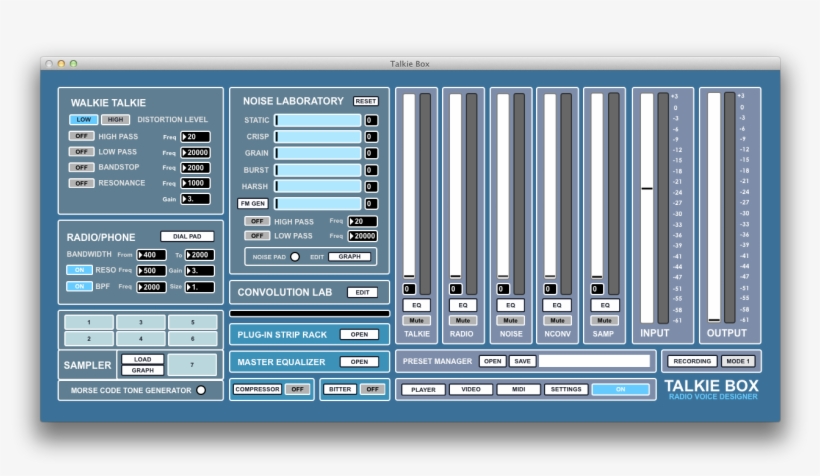Adjust the BURST noise slider
Viewport: 820px width, 476px height.
coord(317,170)
